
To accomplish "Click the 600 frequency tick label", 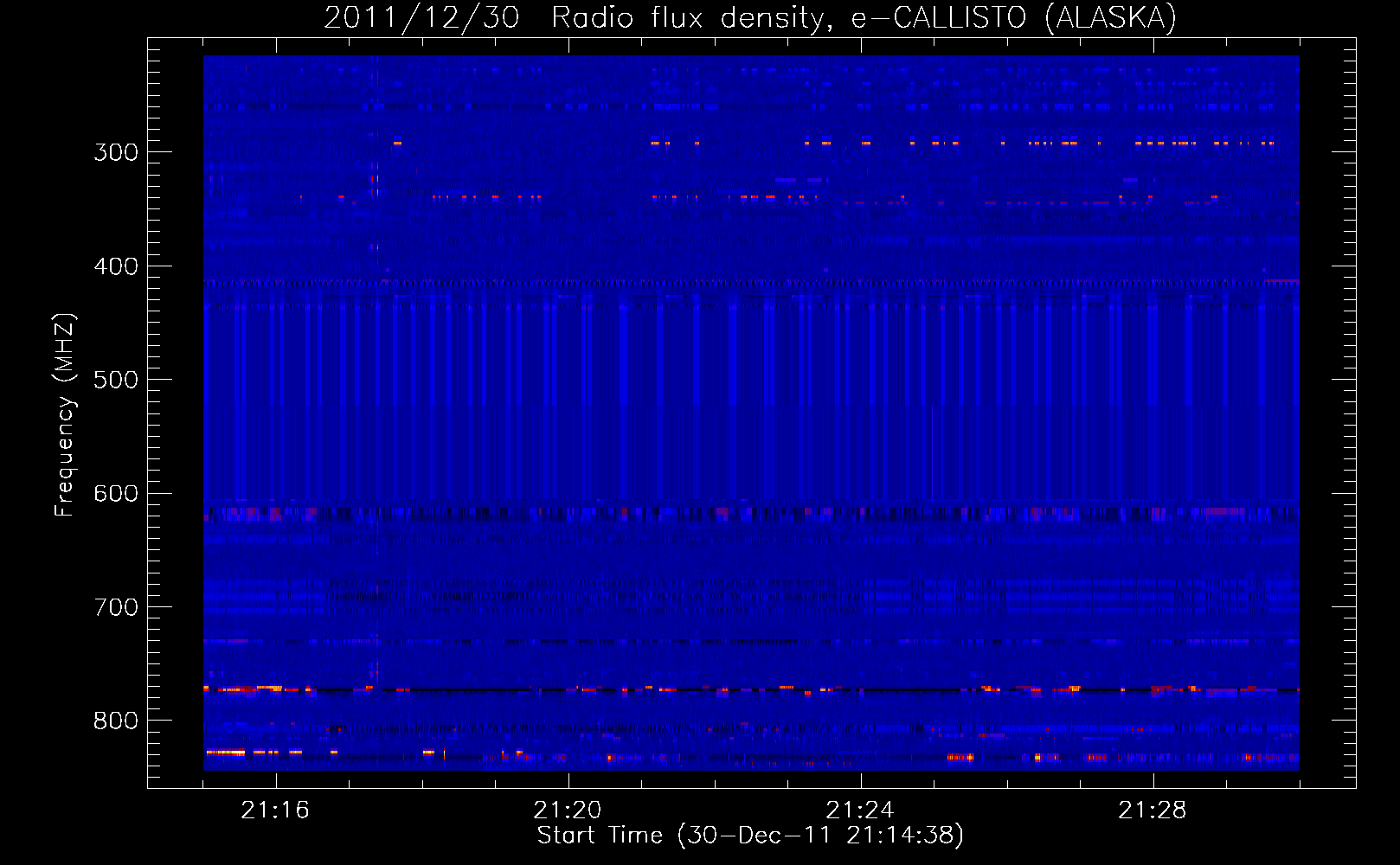I will (x=116, y=494).
